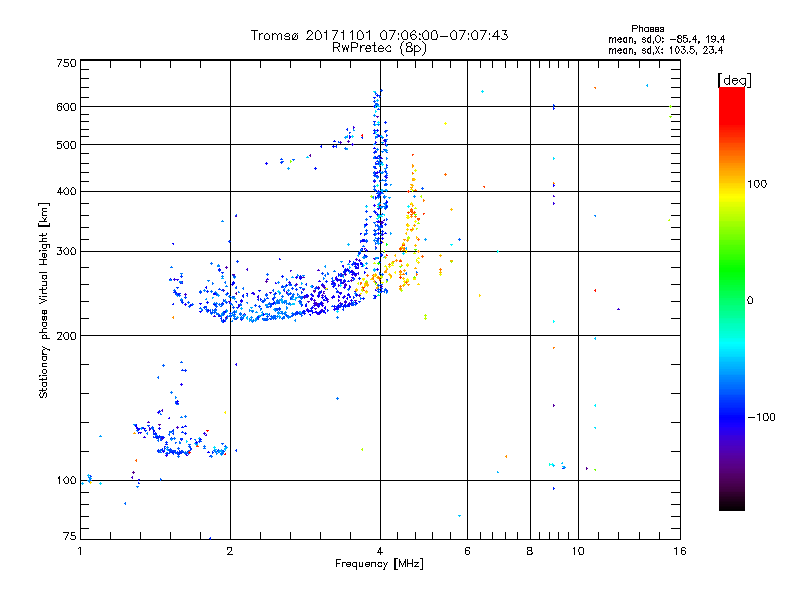Click the x-axis tick label '1'
The image size is (800, 600).
pyautogui.click(x=80, y=551)
